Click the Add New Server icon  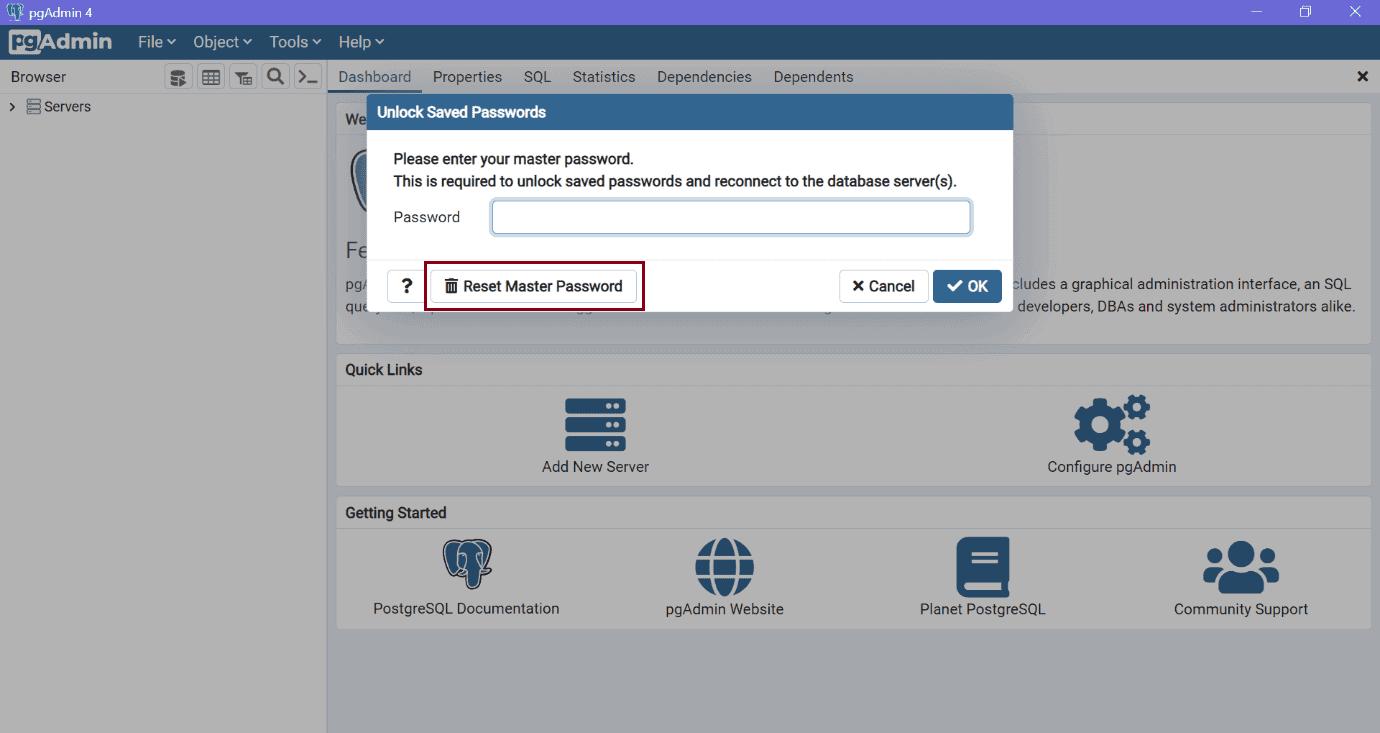(595, 424)
